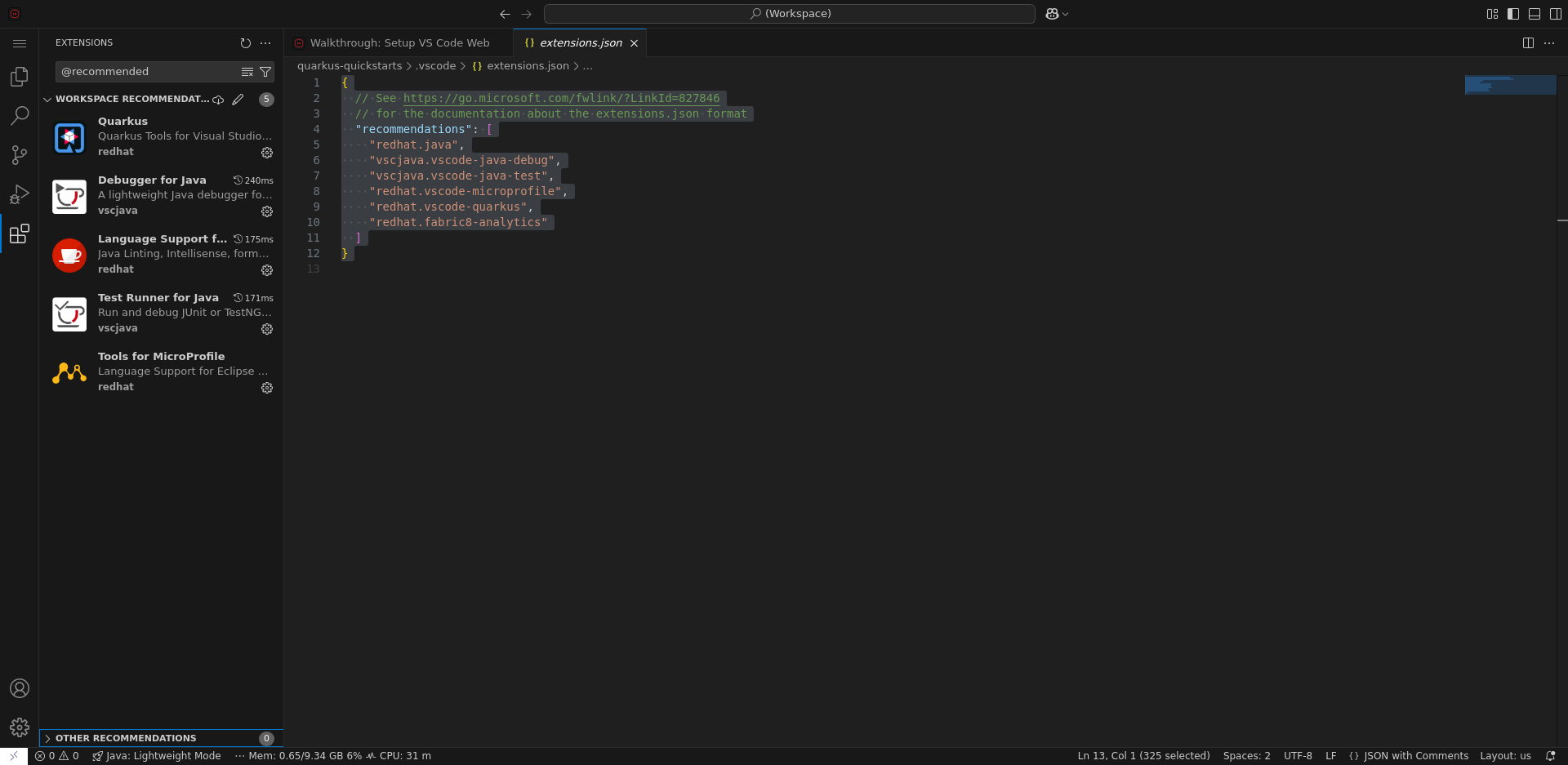Open the Test Runner for Java entry
Image resolution: width=1568 pixels, height=765 pixels.
point(162,314)
